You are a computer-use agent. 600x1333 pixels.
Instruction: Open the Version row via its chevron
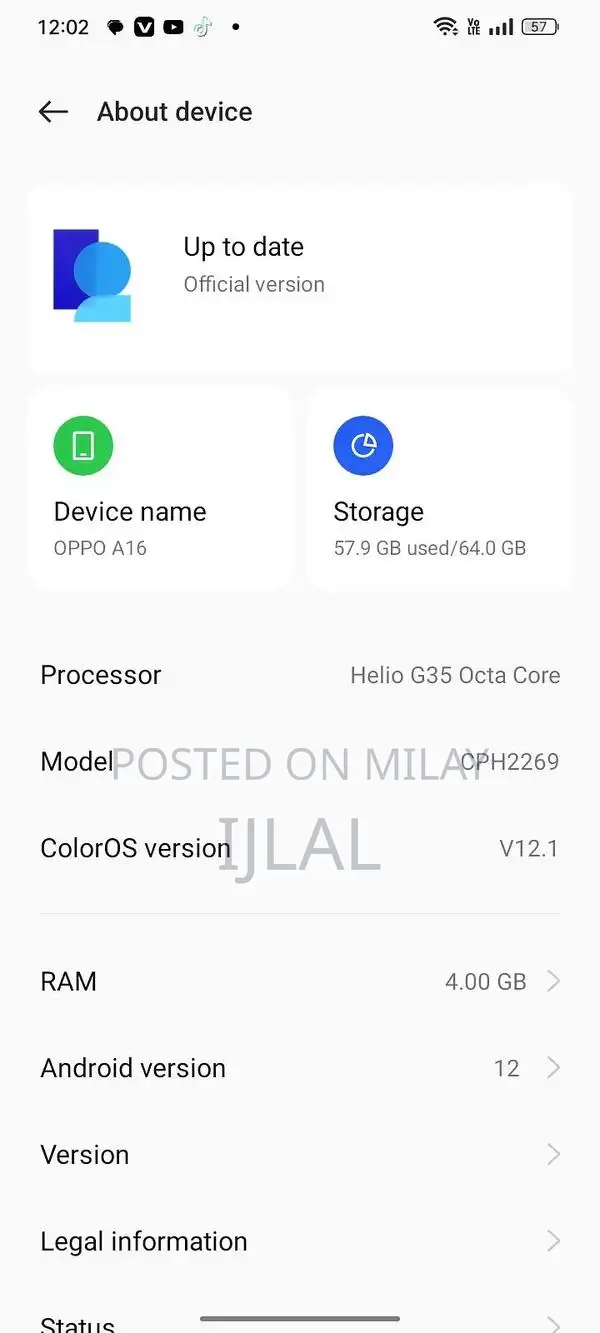click(x=553, y=1154)
